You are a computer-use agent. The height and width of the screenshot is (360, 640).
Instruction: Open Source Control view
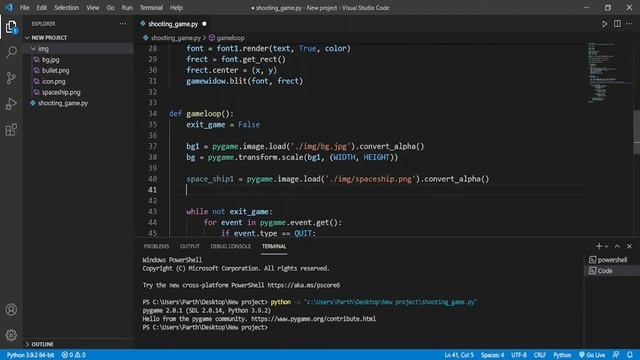click(11, 78)
